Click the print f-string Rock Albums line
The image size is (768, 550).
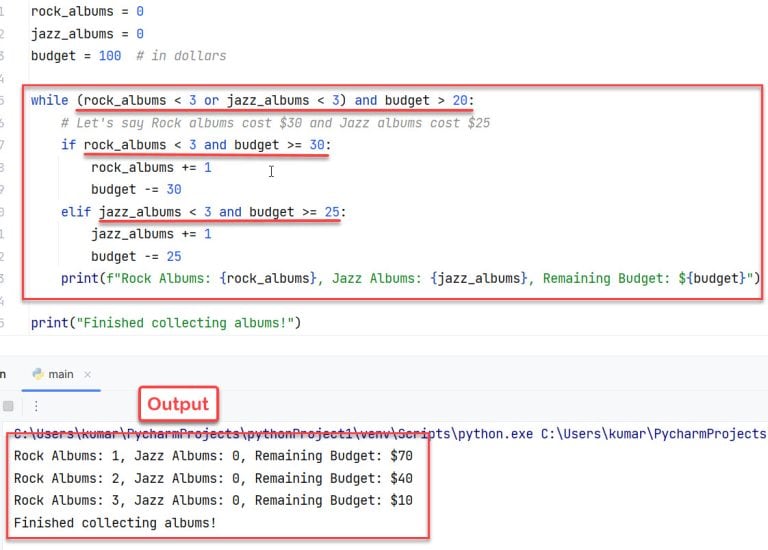410,279
